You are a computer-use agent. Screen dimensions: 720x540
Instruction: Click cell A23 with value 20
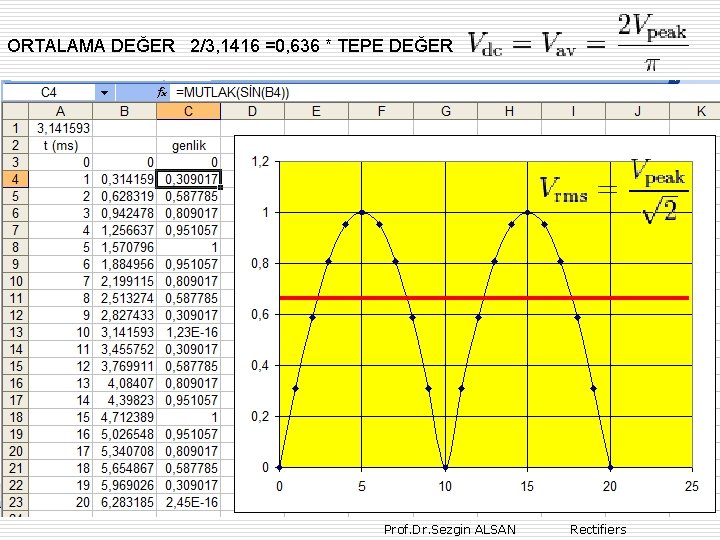point(61,502)
